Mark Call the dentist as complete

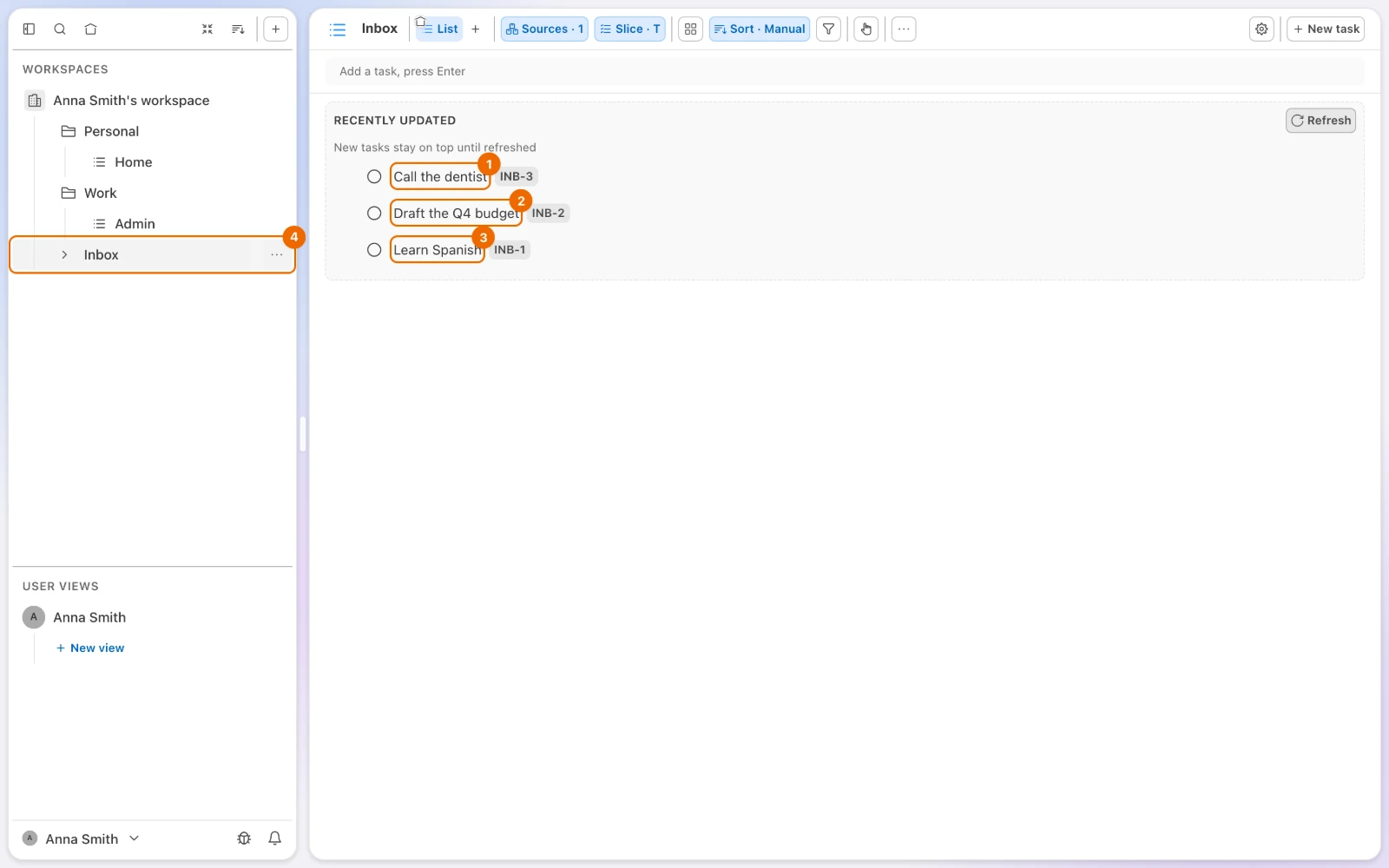[374, 177]
